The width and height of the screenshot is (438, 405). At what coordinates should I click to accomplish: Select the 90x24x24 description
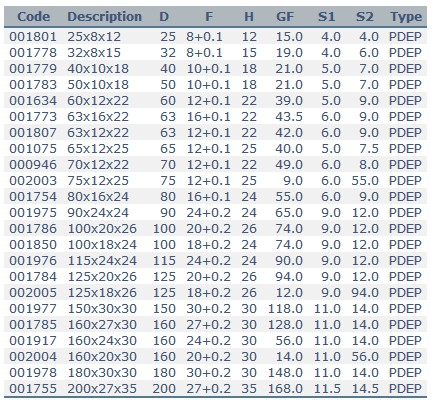98,213
